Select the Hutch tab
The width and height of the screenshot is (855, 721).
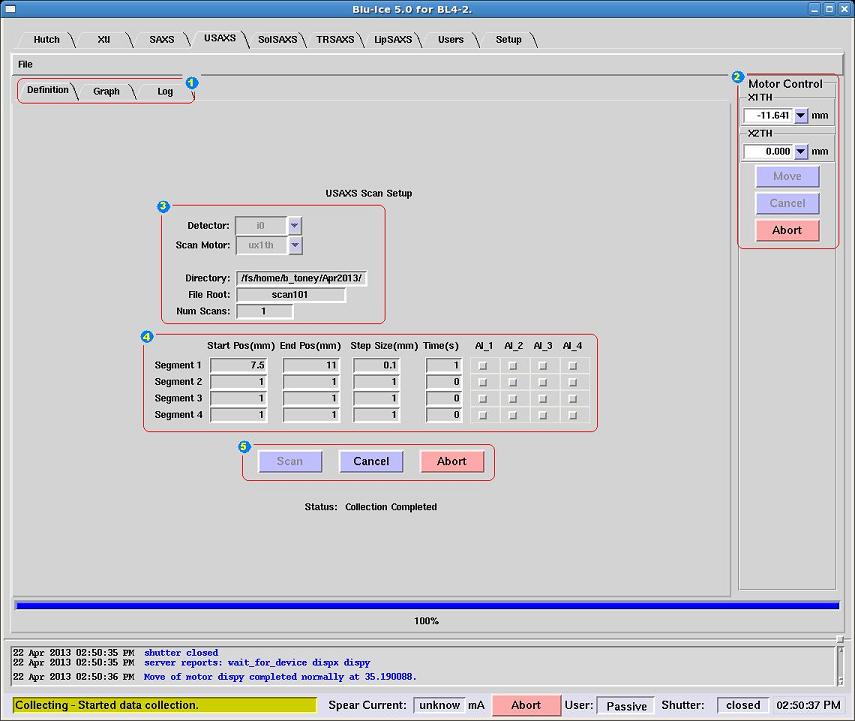point(47,40)
